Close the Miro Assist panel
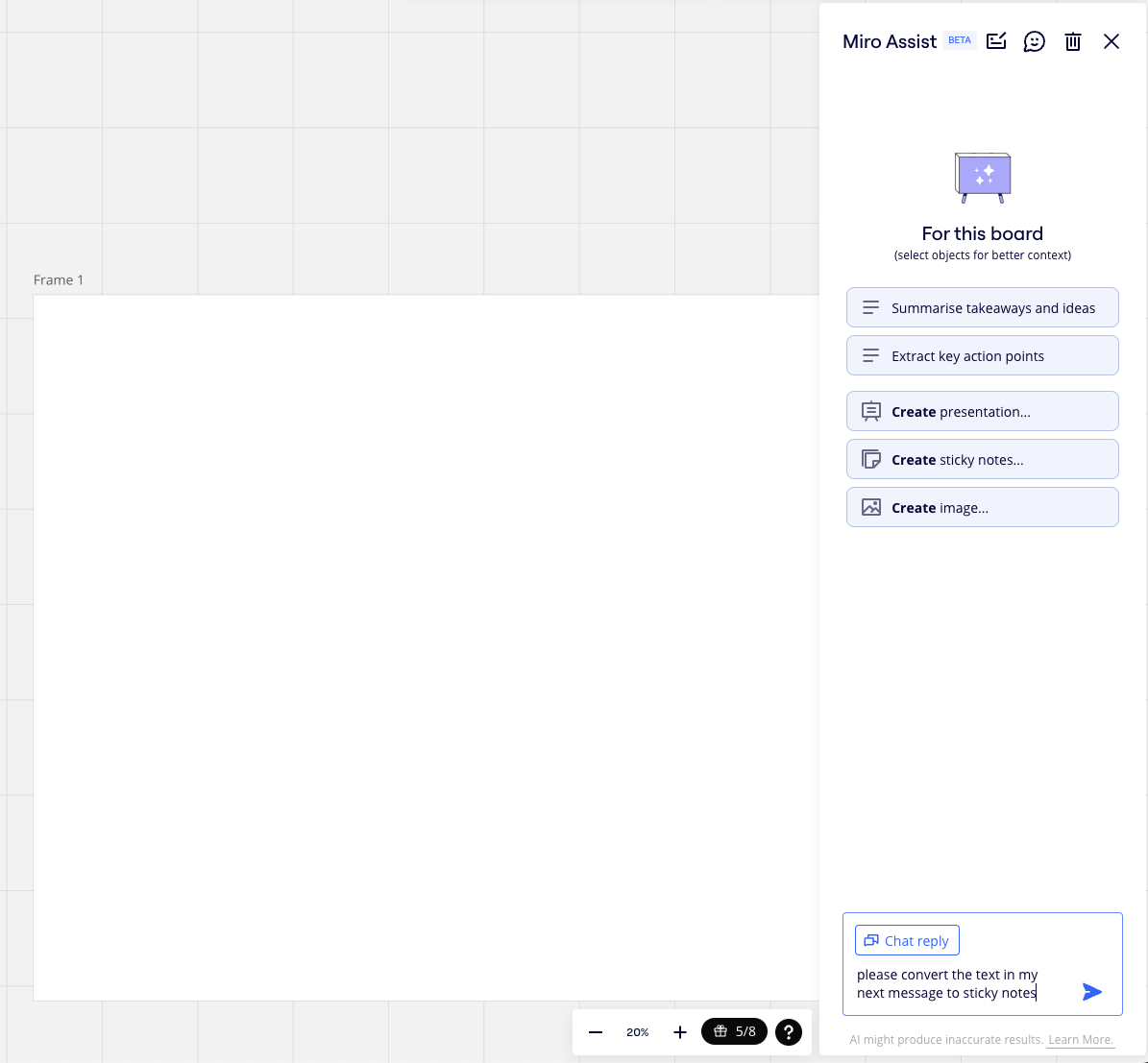 click(x=1111, y=41)
